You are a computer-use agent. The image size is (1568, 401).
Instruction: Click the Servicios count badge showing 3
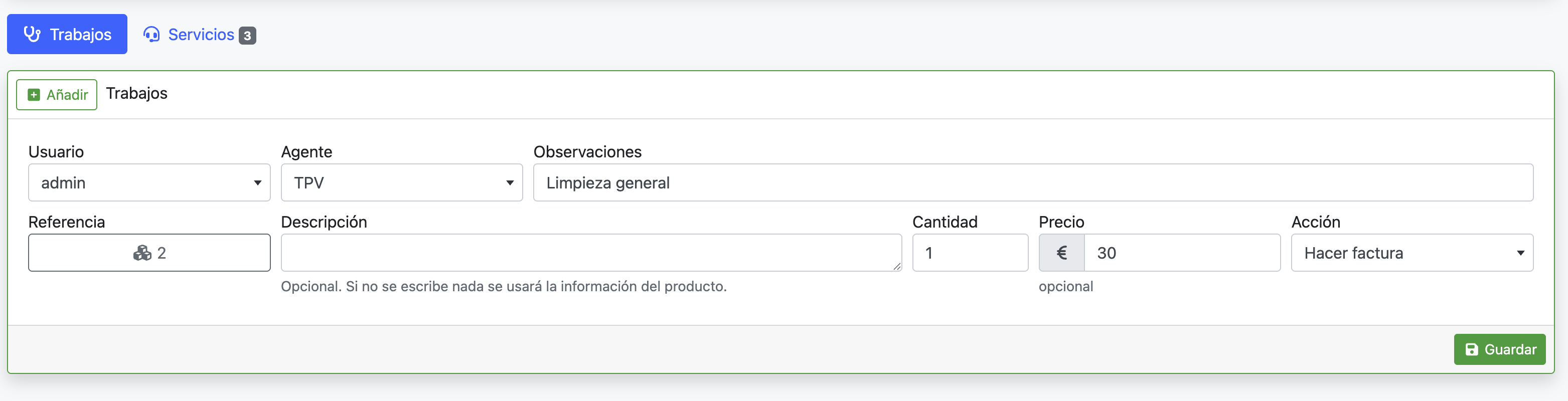[247, 35]
